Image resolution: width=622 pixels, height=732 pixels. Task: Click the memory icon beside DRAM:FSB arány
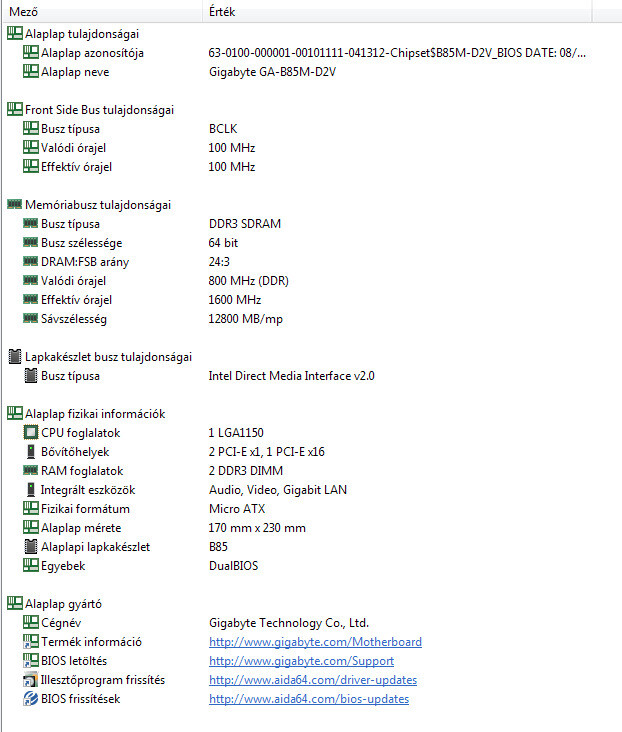[31, 261]
